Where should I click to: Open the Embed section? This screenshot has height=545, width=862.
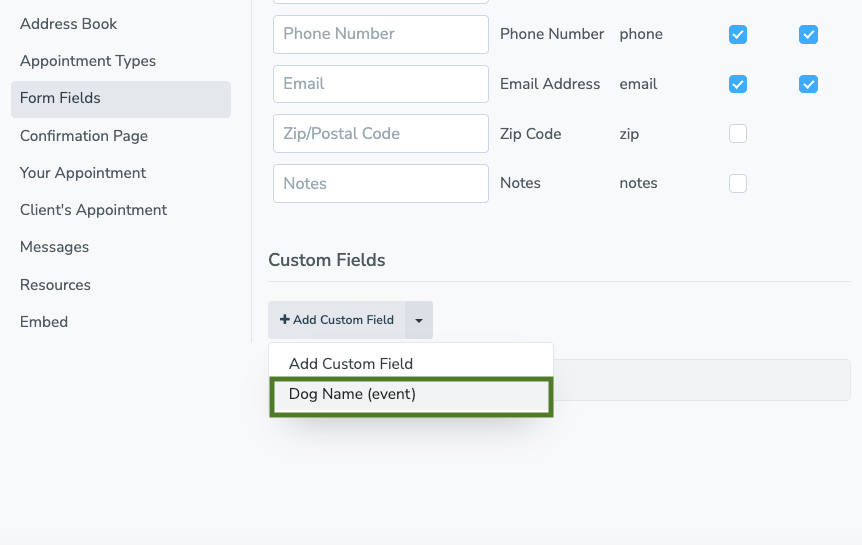coord(44,321)
